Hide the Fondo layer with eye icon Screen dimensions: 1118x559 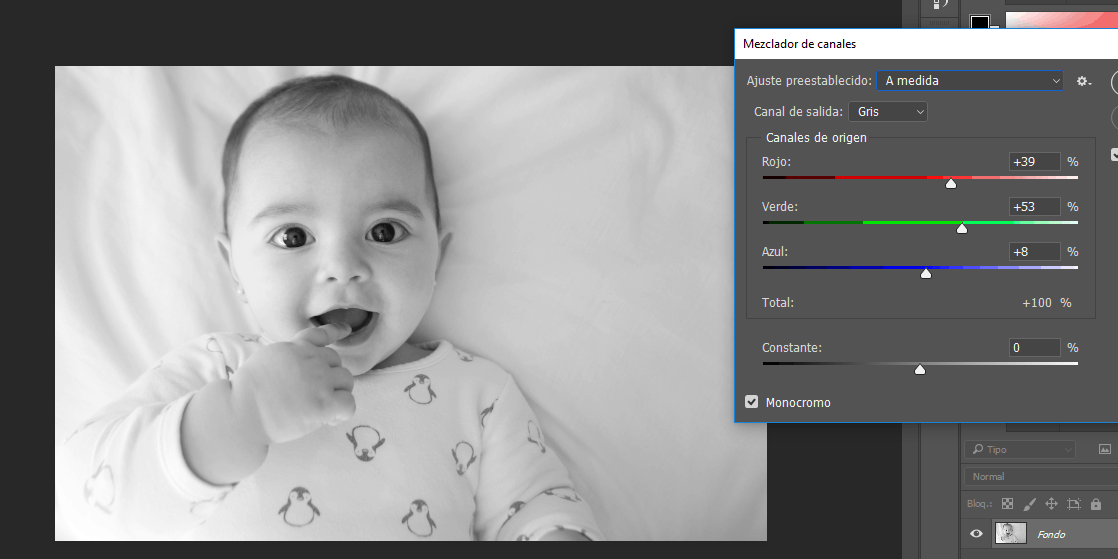pyautogui.click(x=977, y=533)
